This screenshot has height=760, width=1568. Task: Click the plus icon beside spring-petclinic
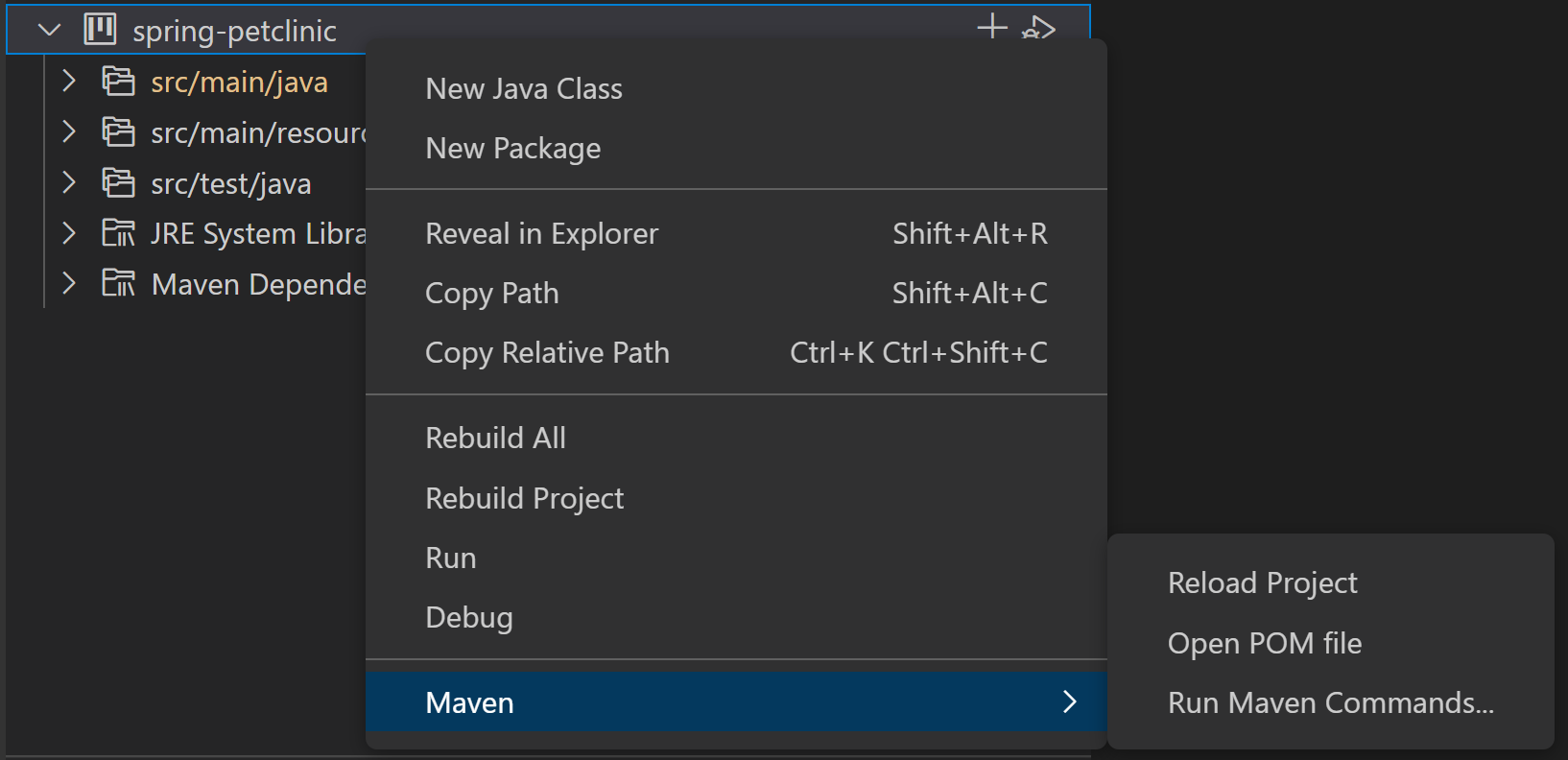point(992,27)
